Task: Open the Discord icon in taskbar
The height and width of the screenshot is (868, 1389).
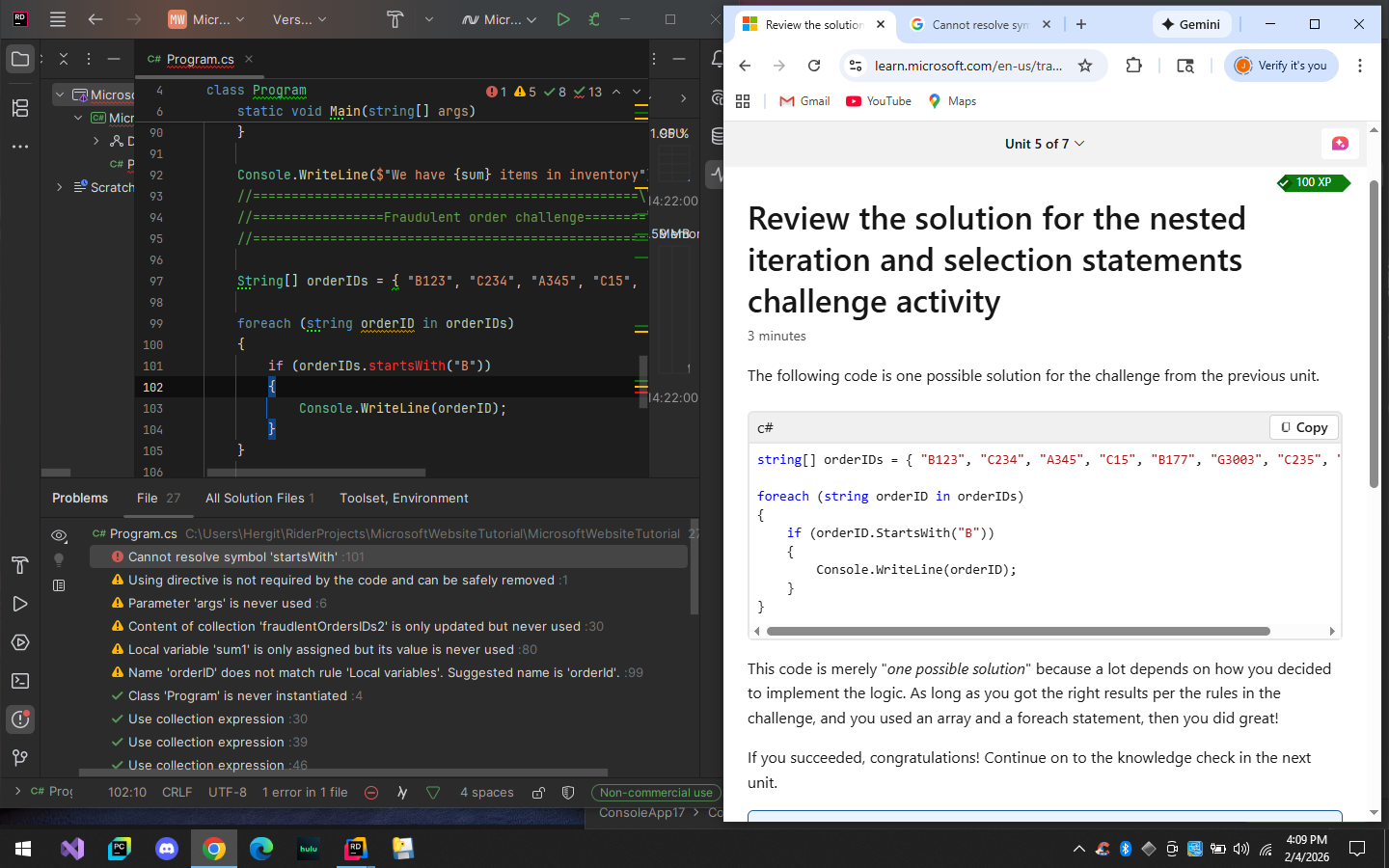Action: (167, 849)
